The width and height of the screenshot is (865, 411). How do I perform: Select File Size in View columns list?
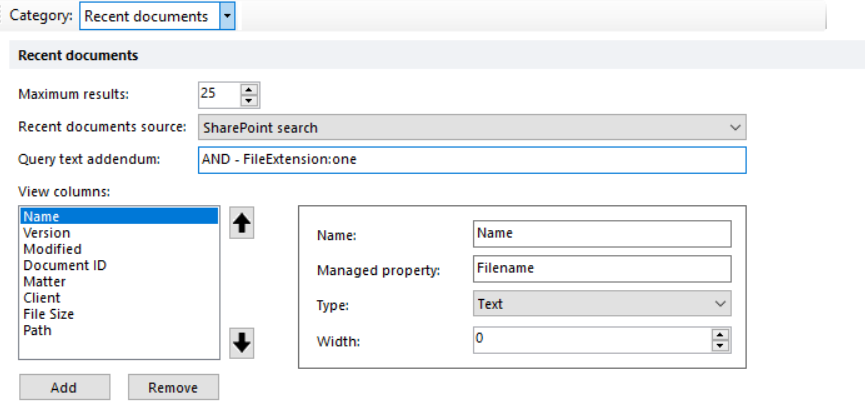tap(119, 314)
